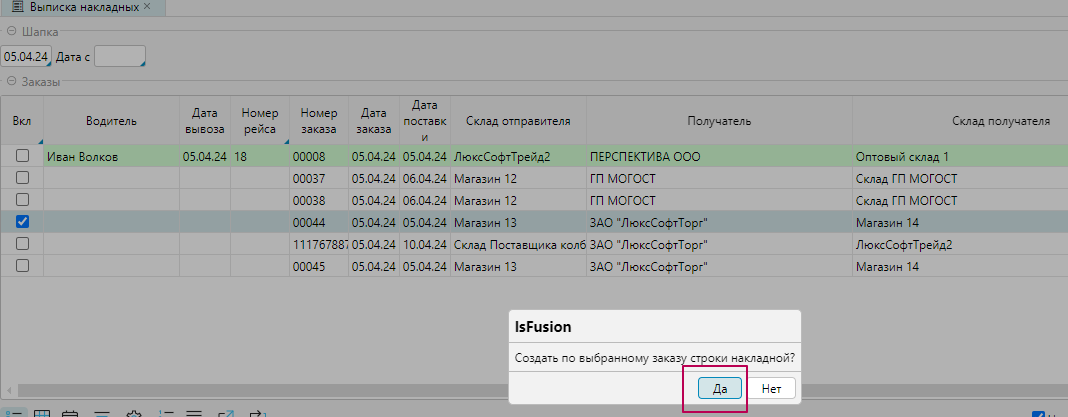Enable checkbox for Иван Волков order 00008
This screenshot has height=417, width=1068.
tap(22, 157)
